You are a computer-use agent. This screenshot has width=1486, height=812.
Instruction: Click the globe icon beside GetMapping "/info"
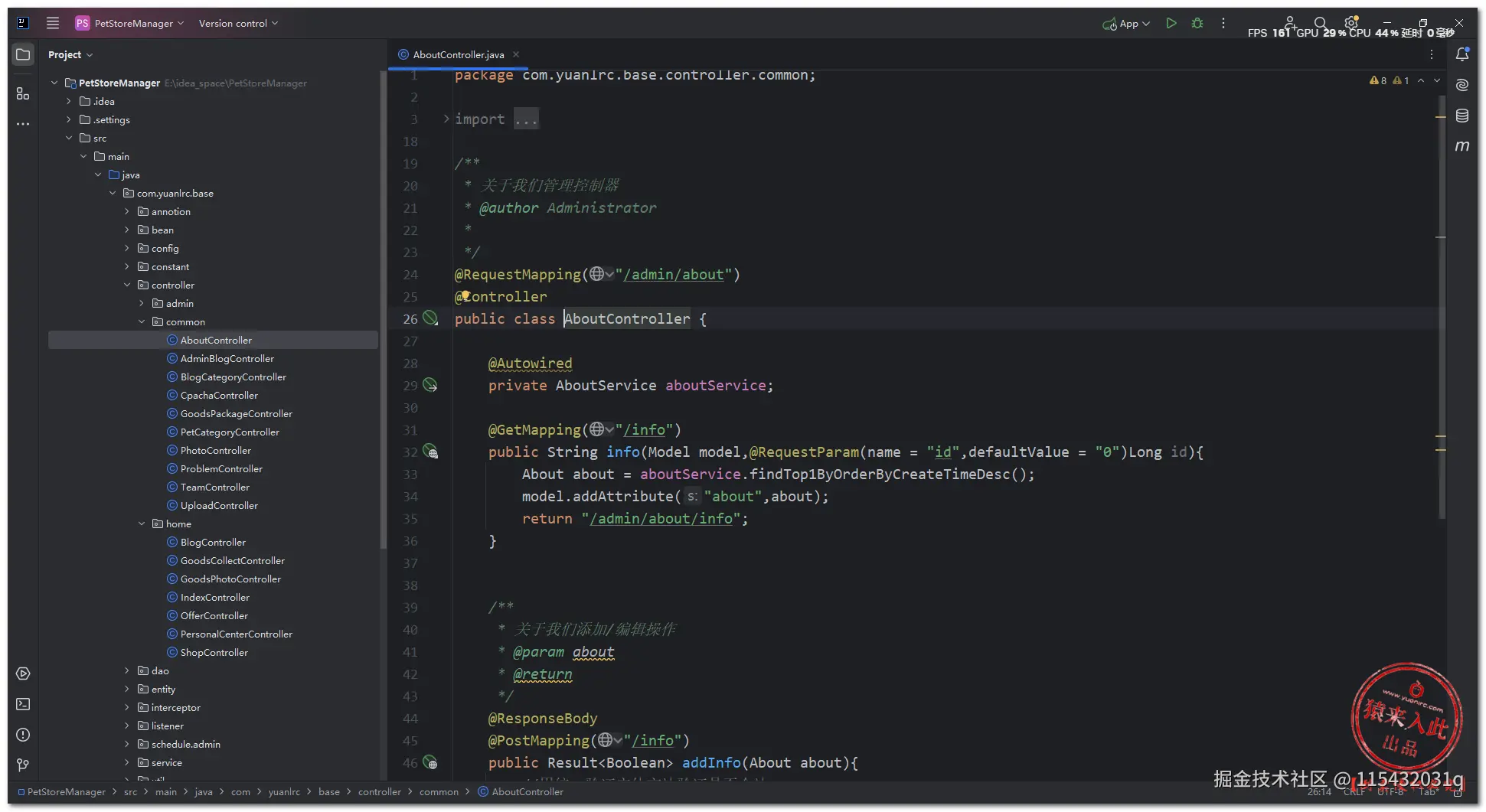click(x=597, y=429)
